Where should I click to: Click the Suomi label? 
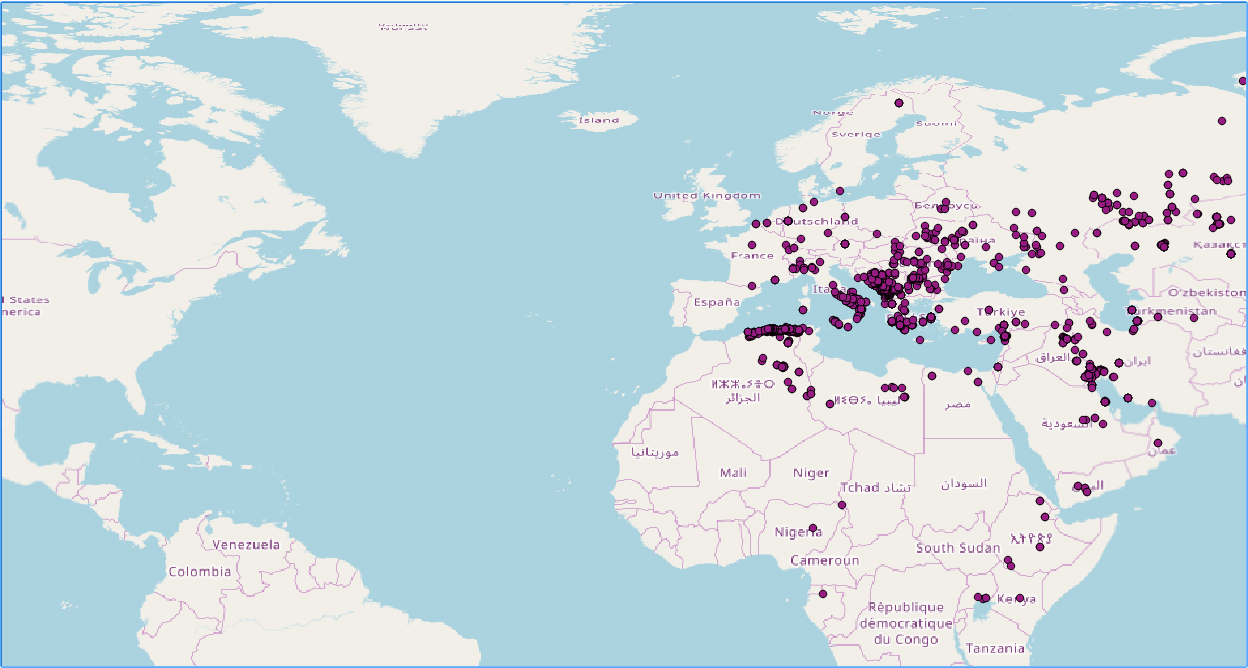pos(937,123)
